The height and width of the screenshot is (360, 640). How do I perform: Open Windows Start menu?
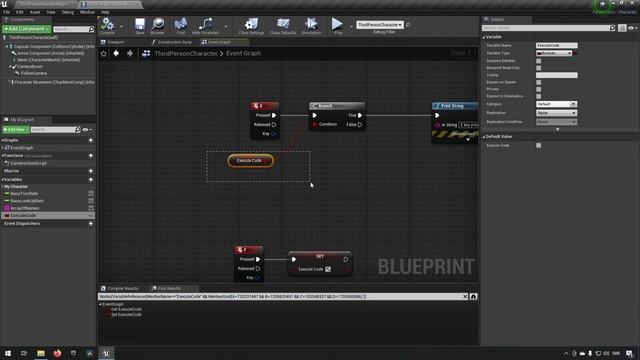[x=8, y=353]
